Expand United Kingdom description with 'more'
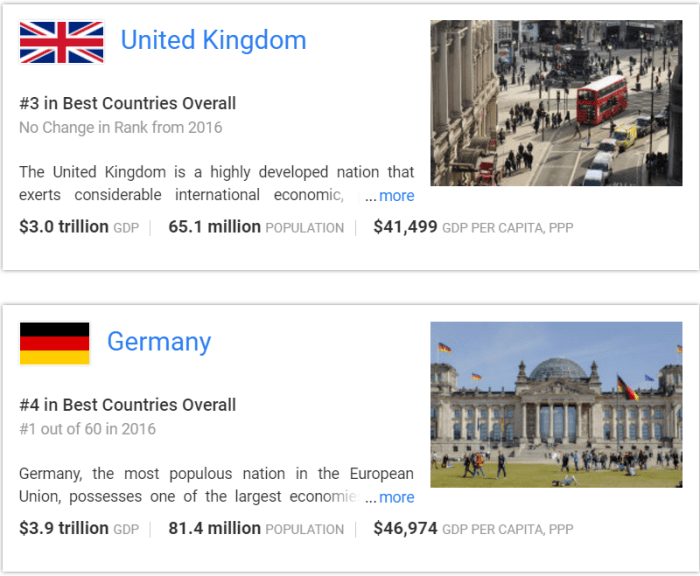Viewport: 700px width, 576px height. (x=396, y=196)
